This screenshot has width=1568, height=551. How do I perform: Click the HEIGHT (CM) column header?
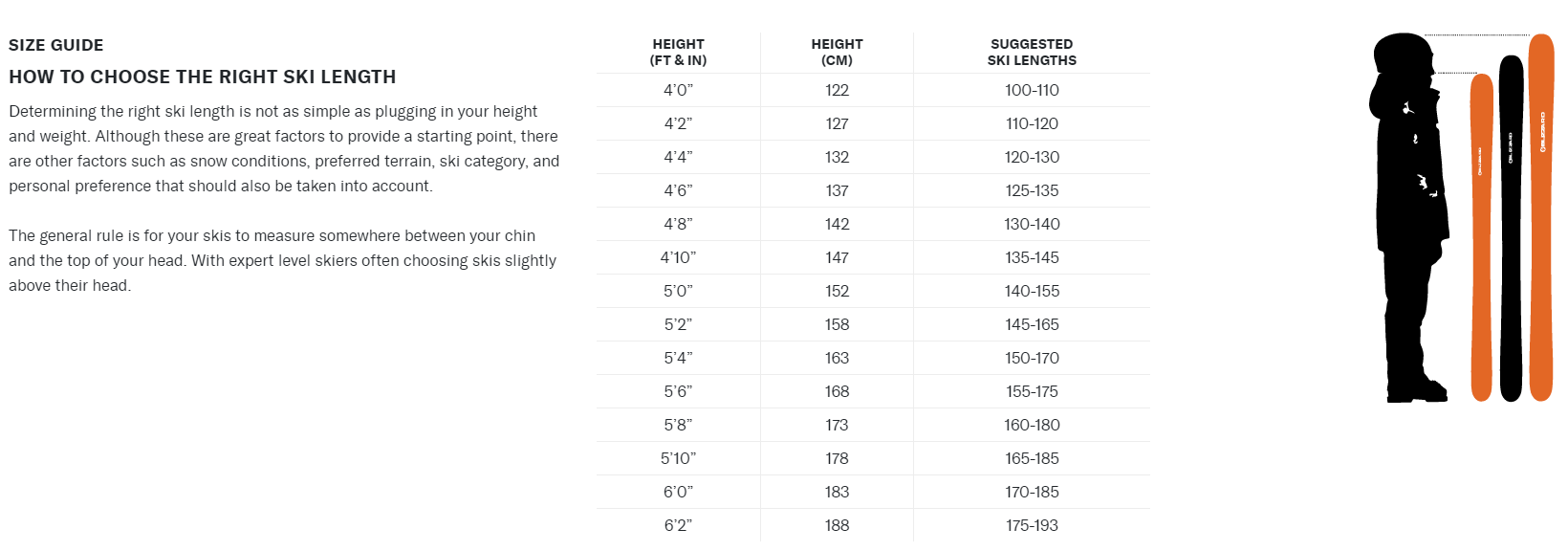tap(837, 52)
